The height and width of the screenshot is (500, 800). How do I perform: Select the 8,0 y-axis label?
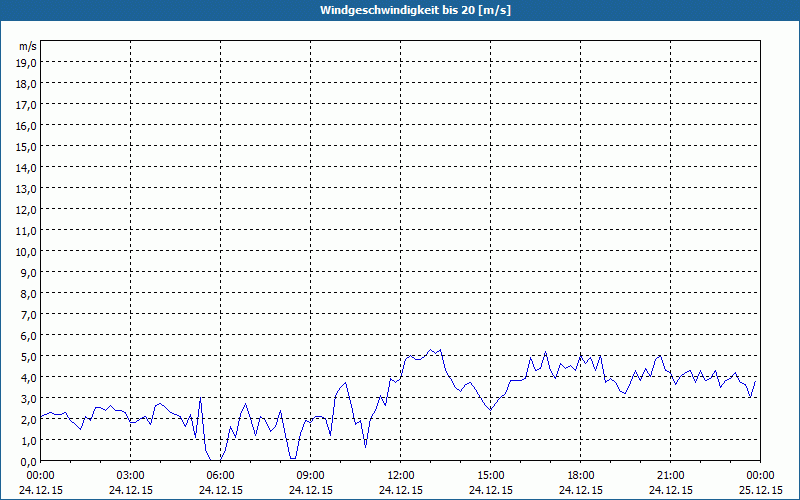point(29,294)
